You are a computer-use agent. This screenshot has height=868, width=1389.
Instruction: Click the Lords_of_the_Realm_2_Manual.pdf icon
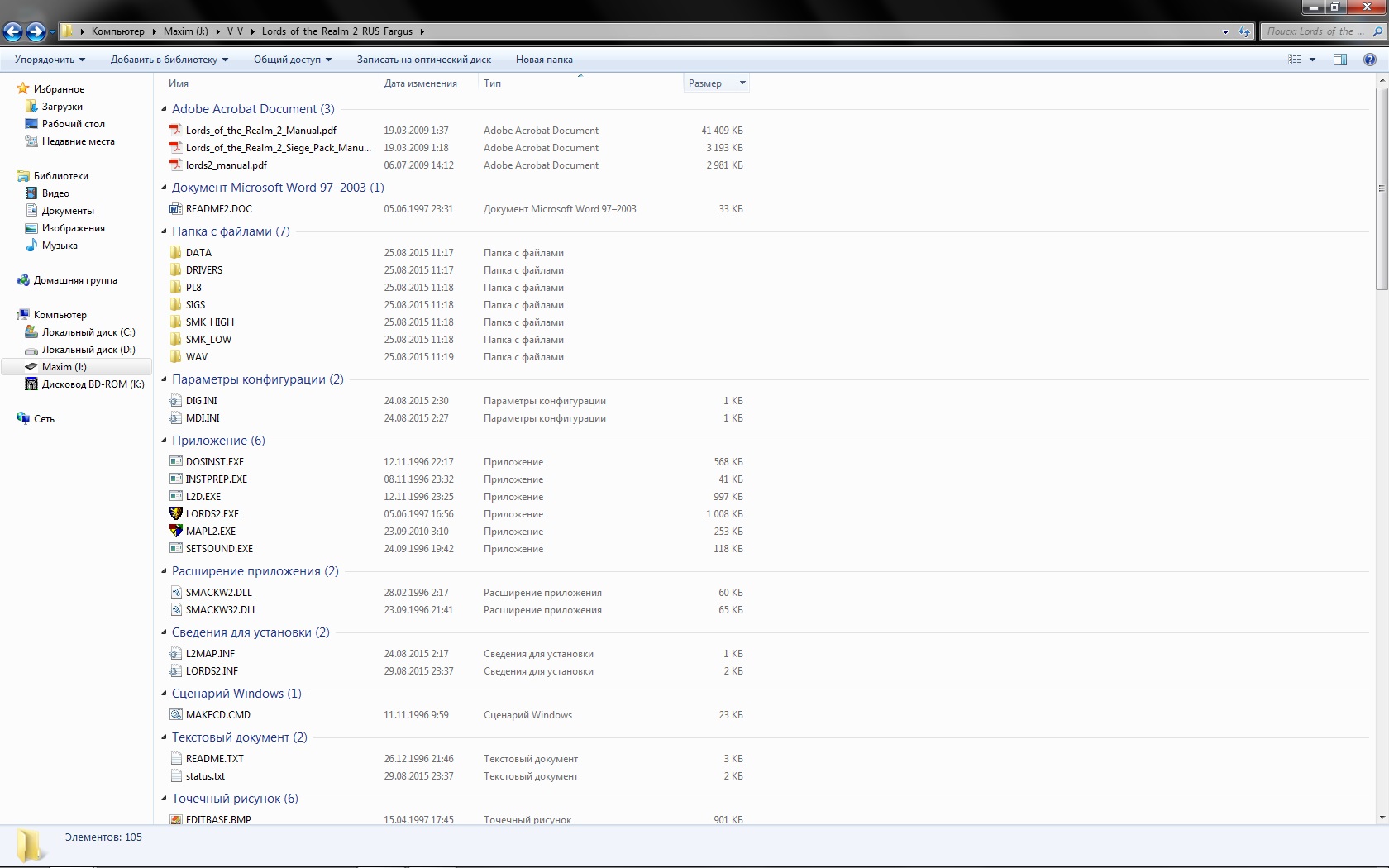(175, 131)
